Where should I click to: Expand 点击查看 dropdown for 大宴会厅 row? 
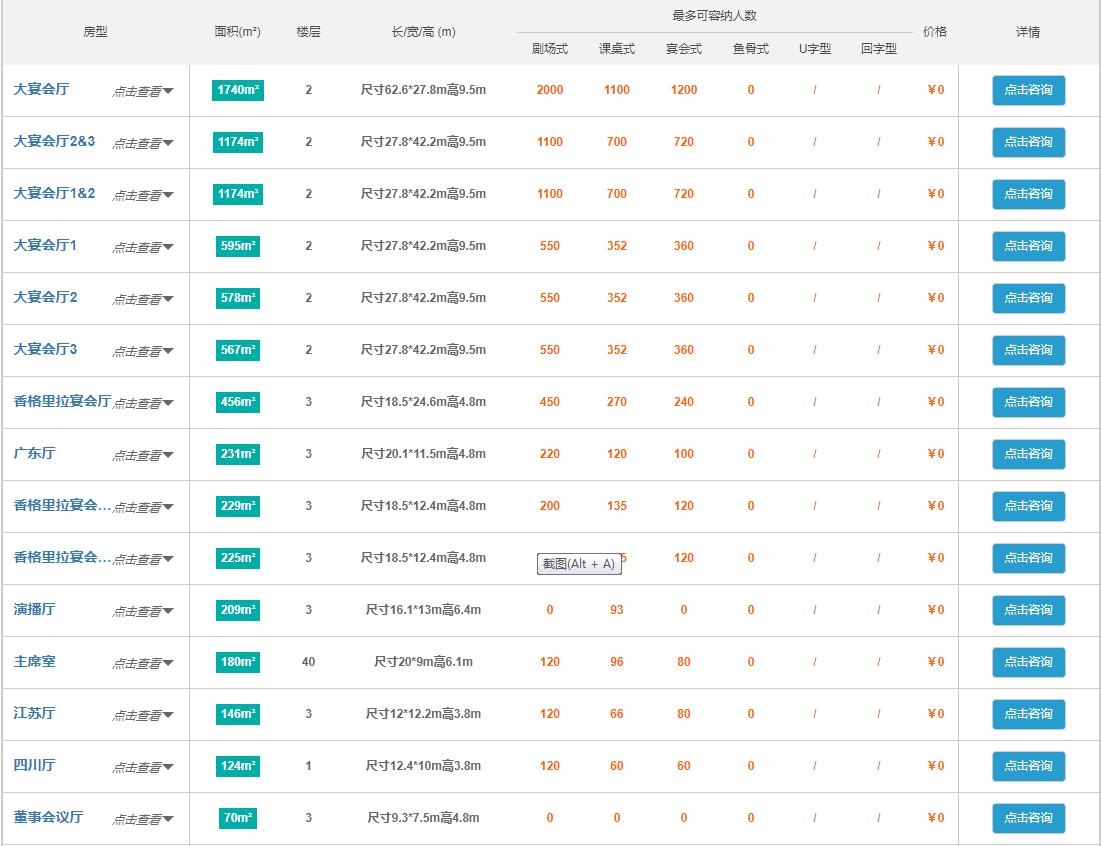pyautogui.click(x=142, y=91)
